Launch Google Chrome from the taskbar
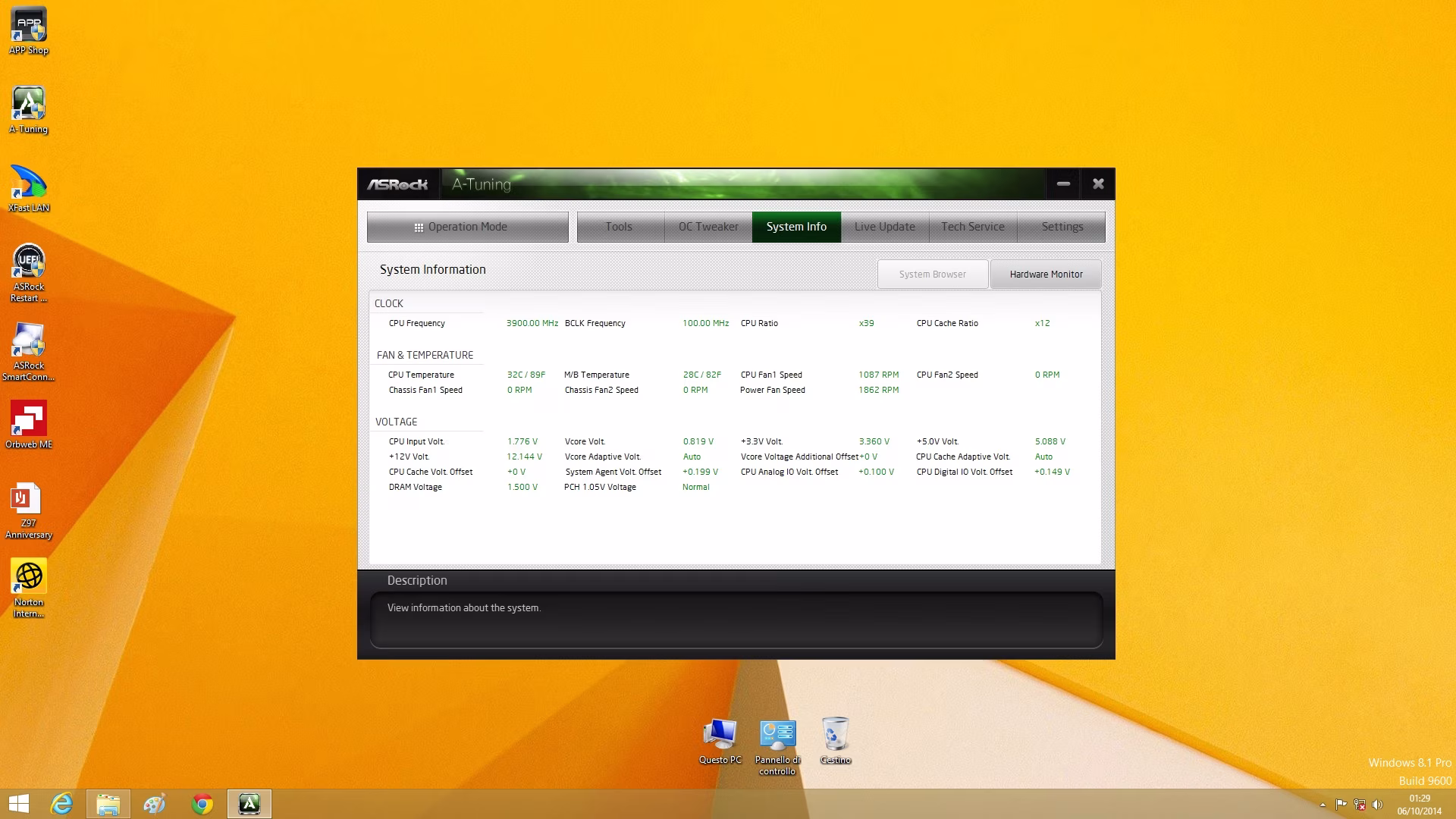 tap(202, 804)
